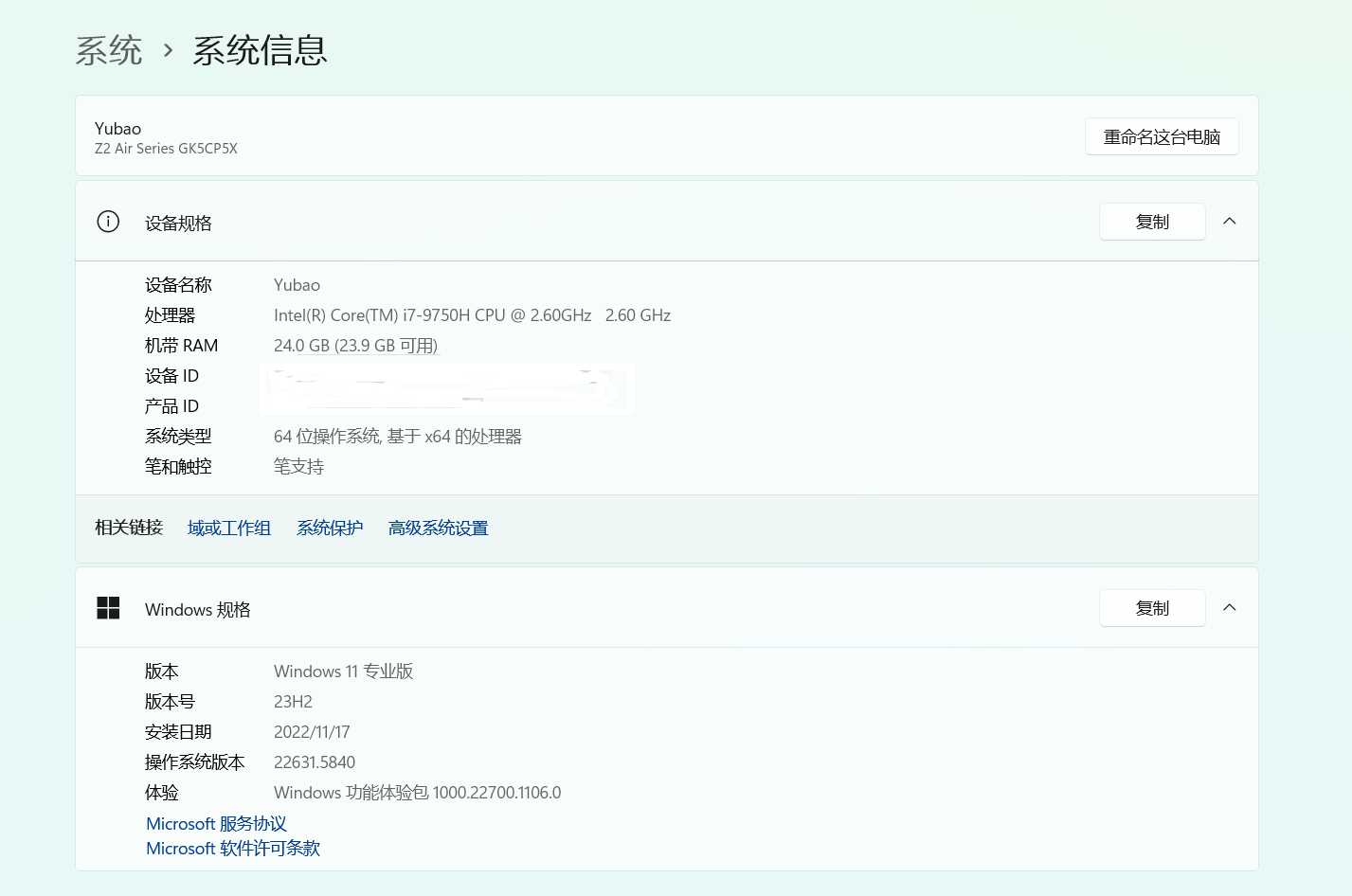Click the 24.0 GB RAM value

[x=355, y=345]
